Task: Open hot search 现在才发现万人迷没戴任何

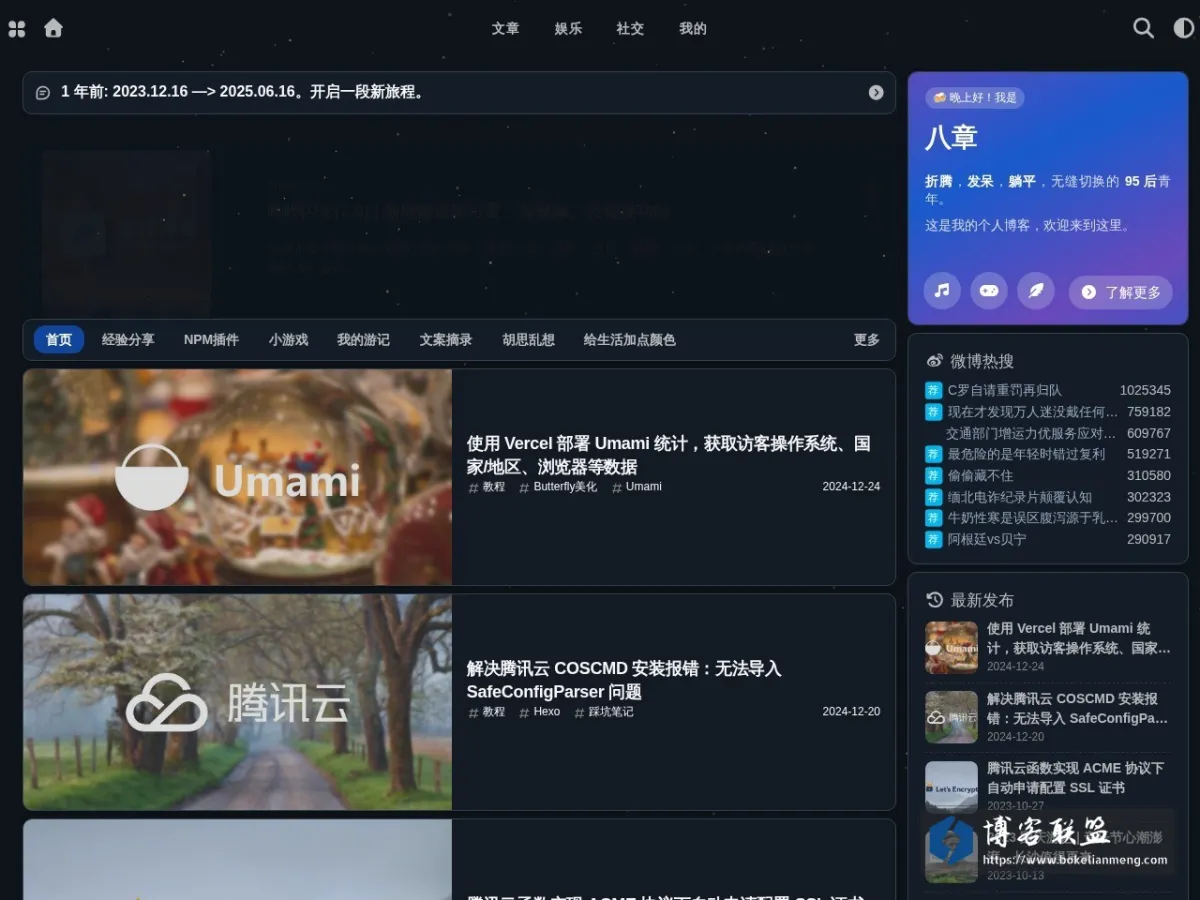Action: [1033, 411]
